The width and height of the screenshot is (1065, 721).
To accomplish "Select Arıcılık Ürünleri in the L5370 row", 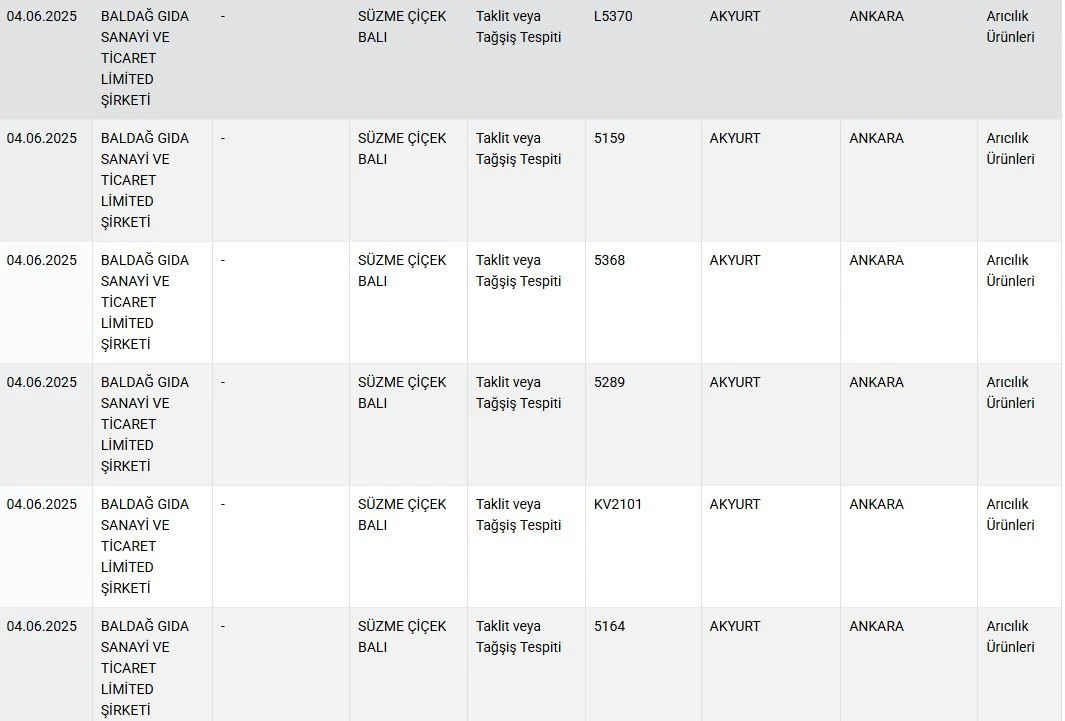I will 1010,27.
